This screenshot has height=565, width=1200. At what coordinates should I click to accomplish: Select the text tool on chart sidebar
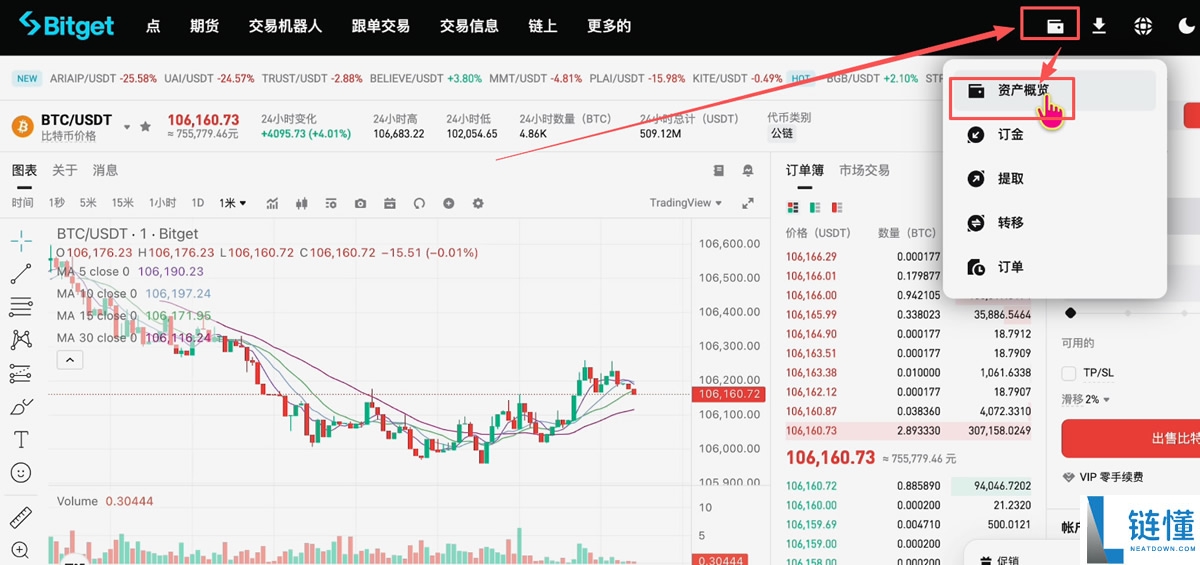21,439
